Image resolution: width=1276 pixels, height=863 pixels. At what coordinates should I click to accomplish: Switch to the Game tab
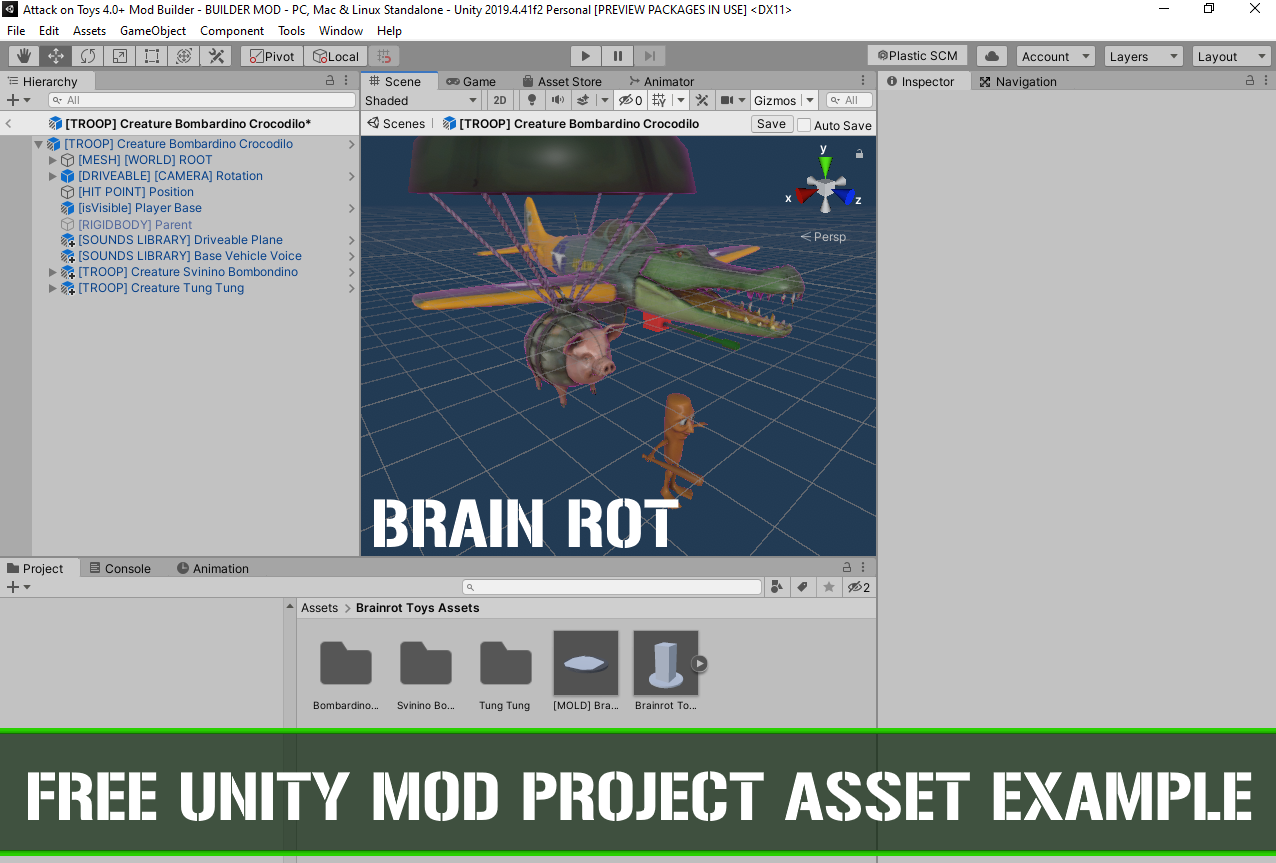471,81
